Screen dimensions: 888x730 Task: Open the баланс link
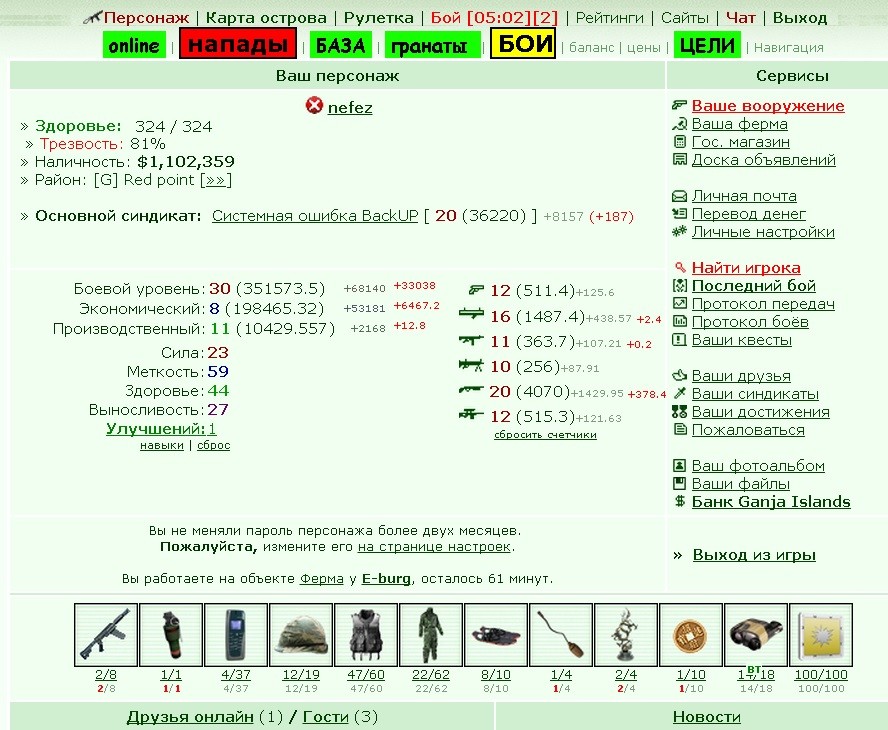click(591, 48)
